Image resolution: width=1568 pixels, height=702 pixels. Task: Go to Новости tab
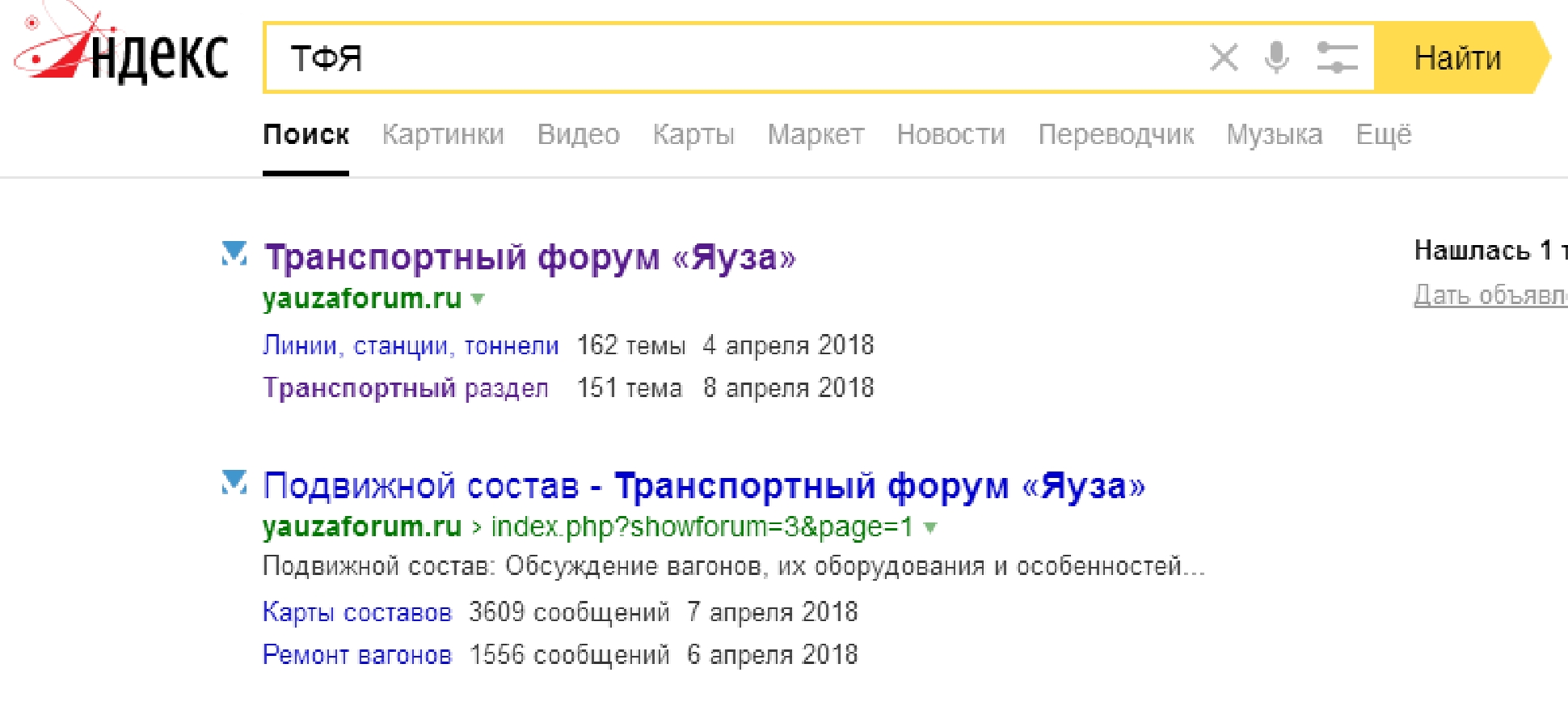point(950,134)
